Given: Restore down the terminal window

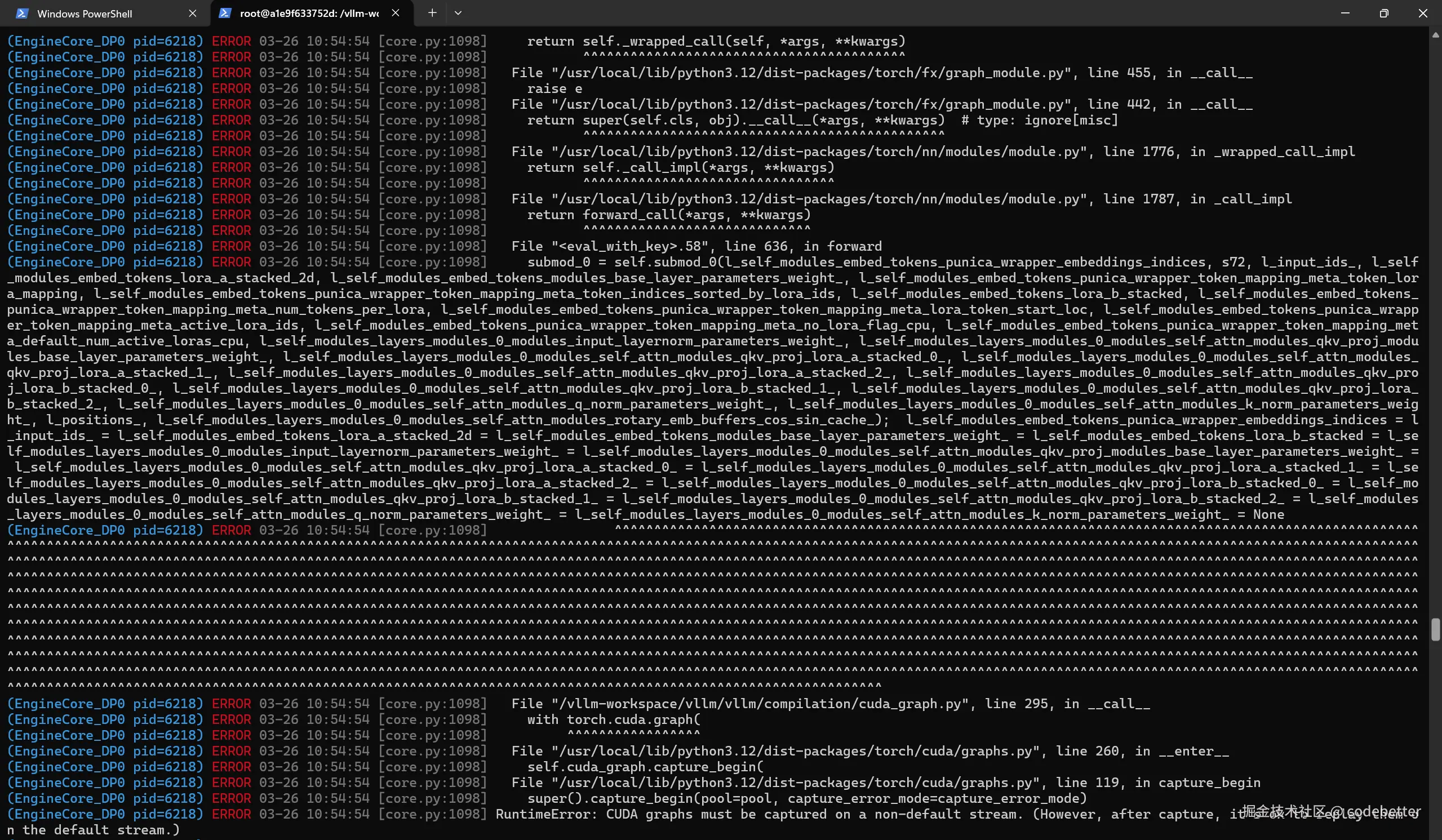Looking at the screenshot, I should [x=1383, y=13].
